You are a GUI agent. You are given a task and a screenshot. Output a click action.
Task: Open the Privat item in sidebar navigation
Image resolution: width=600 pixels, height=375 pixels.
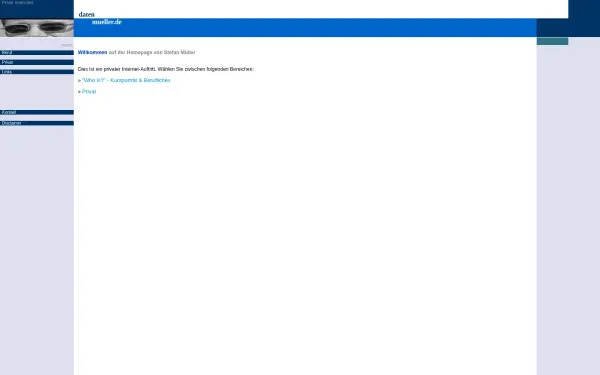tap(37, 62)
